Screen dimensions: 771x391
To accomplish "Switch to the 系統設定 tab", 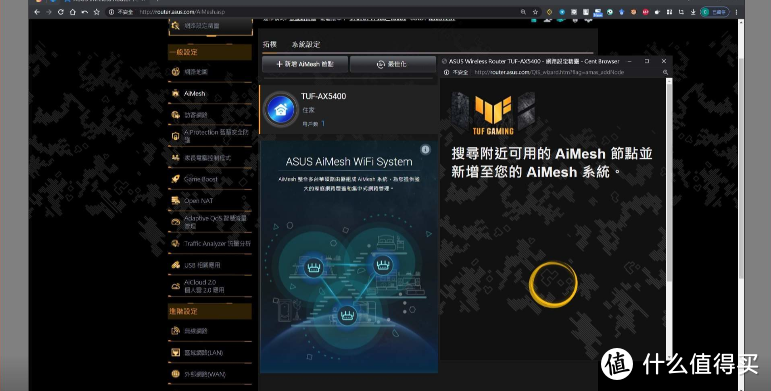I will (x=306, y=44).
